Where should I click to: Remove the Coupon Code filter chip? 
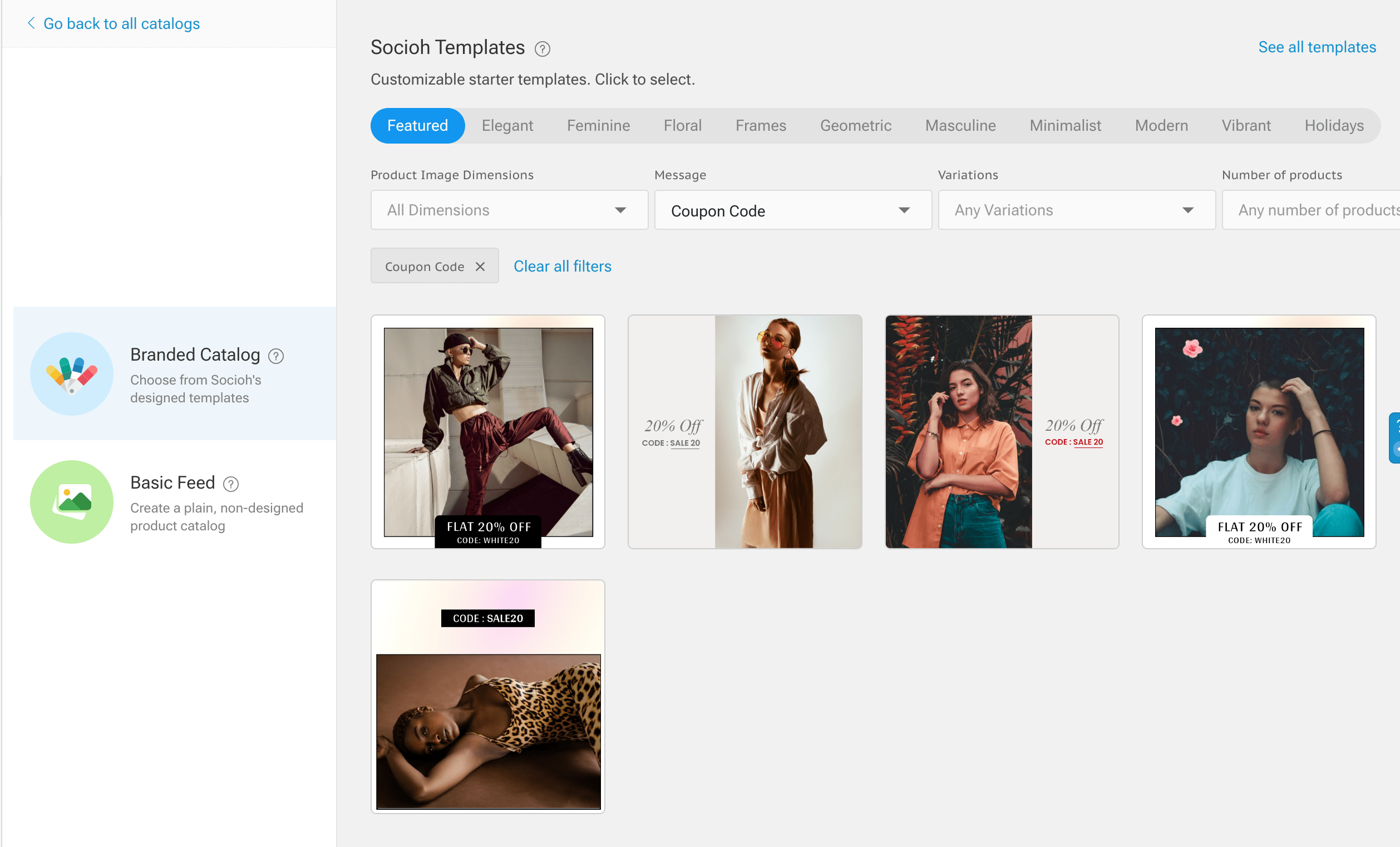[x=480, y=265]
